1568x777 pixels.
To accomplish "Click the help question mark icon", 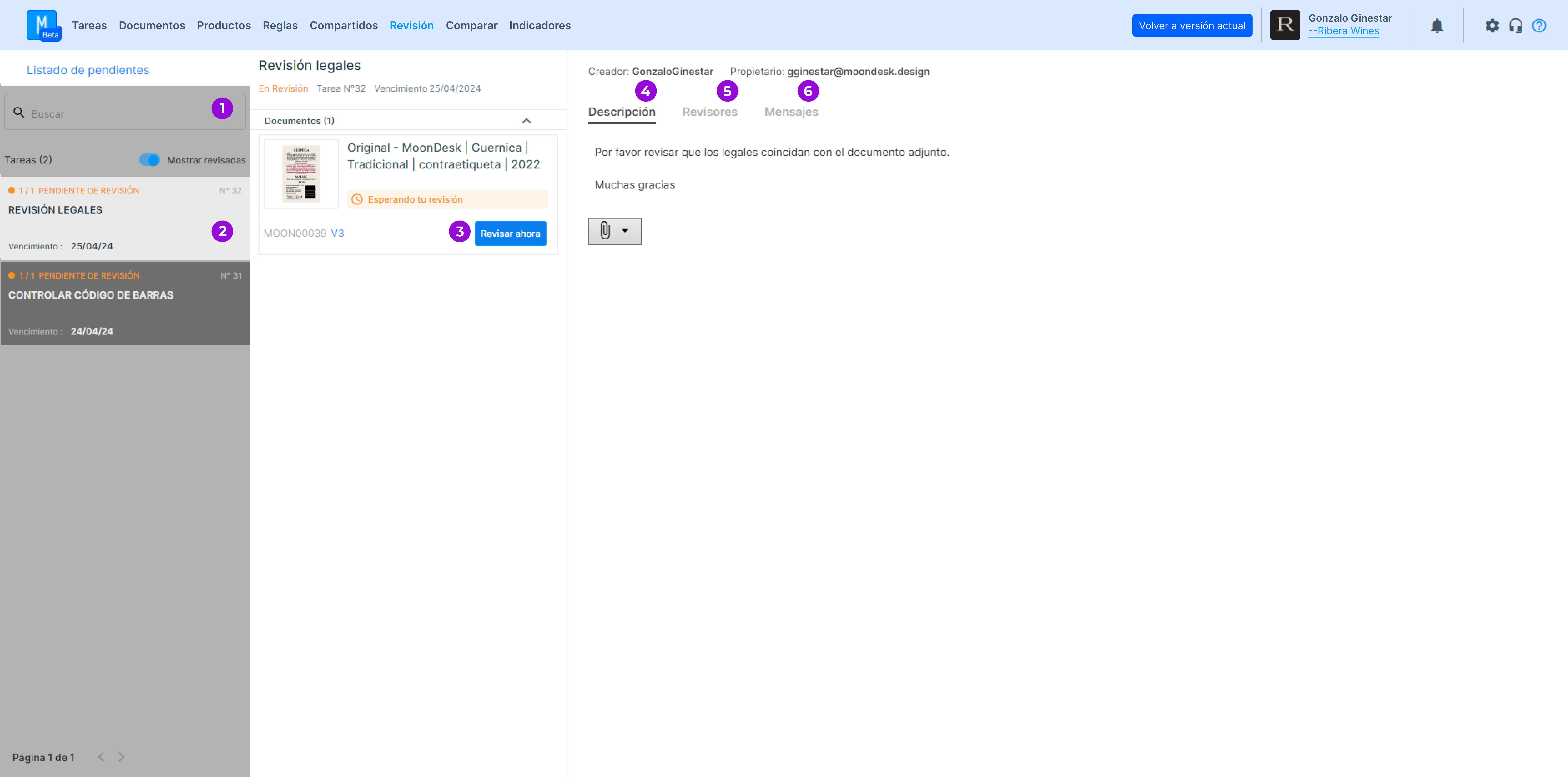I will coord(1539,26).
